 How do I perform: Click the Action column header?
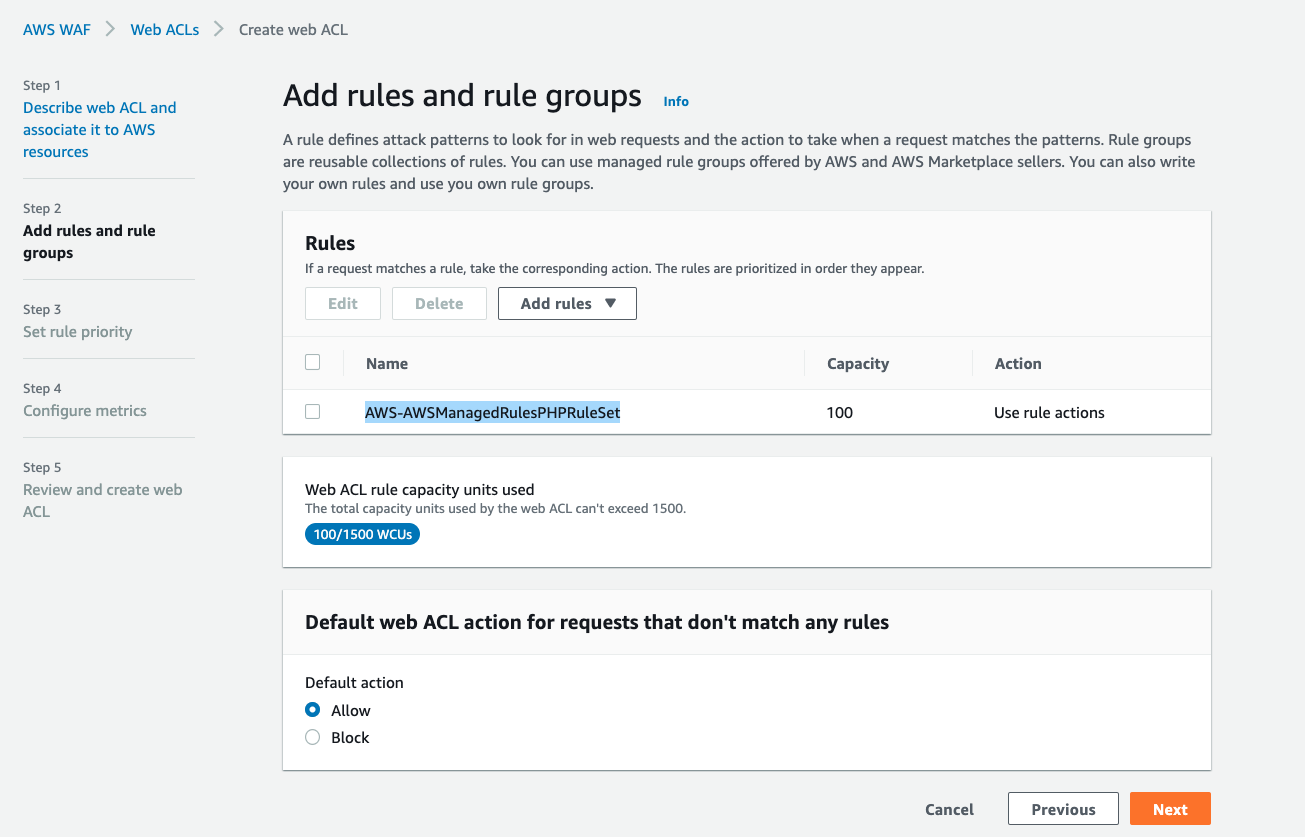click(1017, 364)
